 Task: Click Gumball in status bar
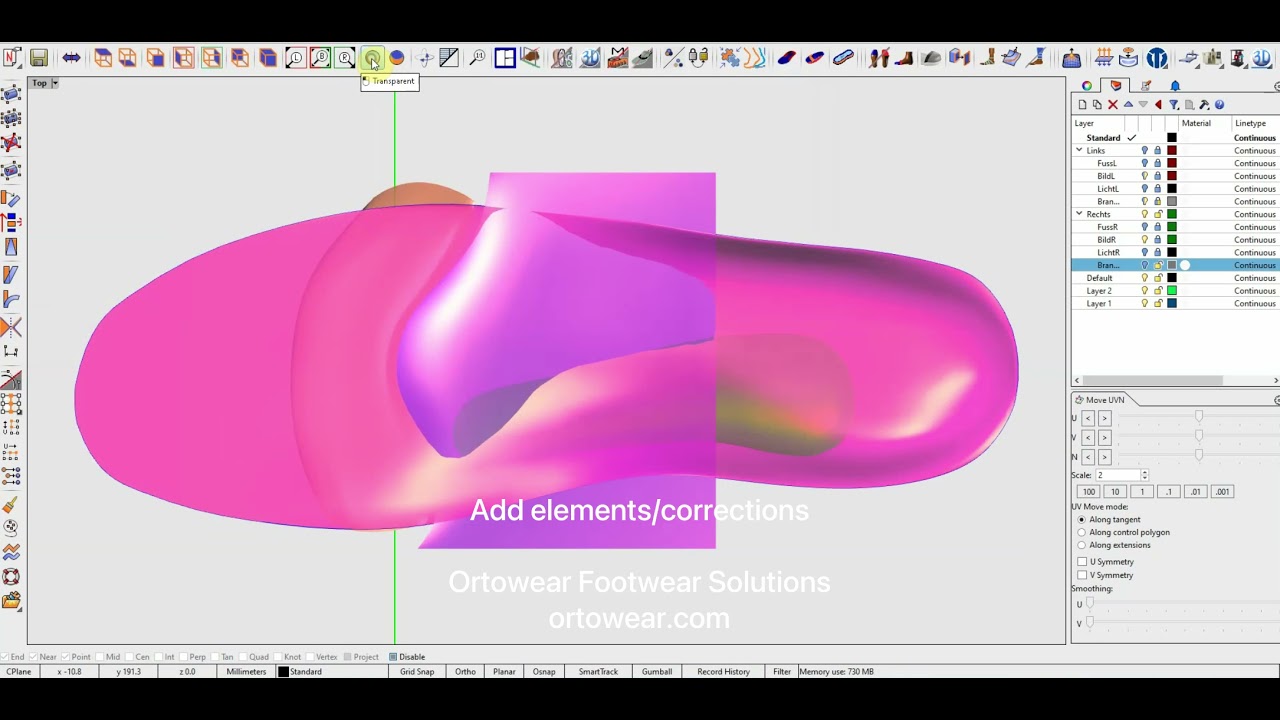tap(657, 672)
